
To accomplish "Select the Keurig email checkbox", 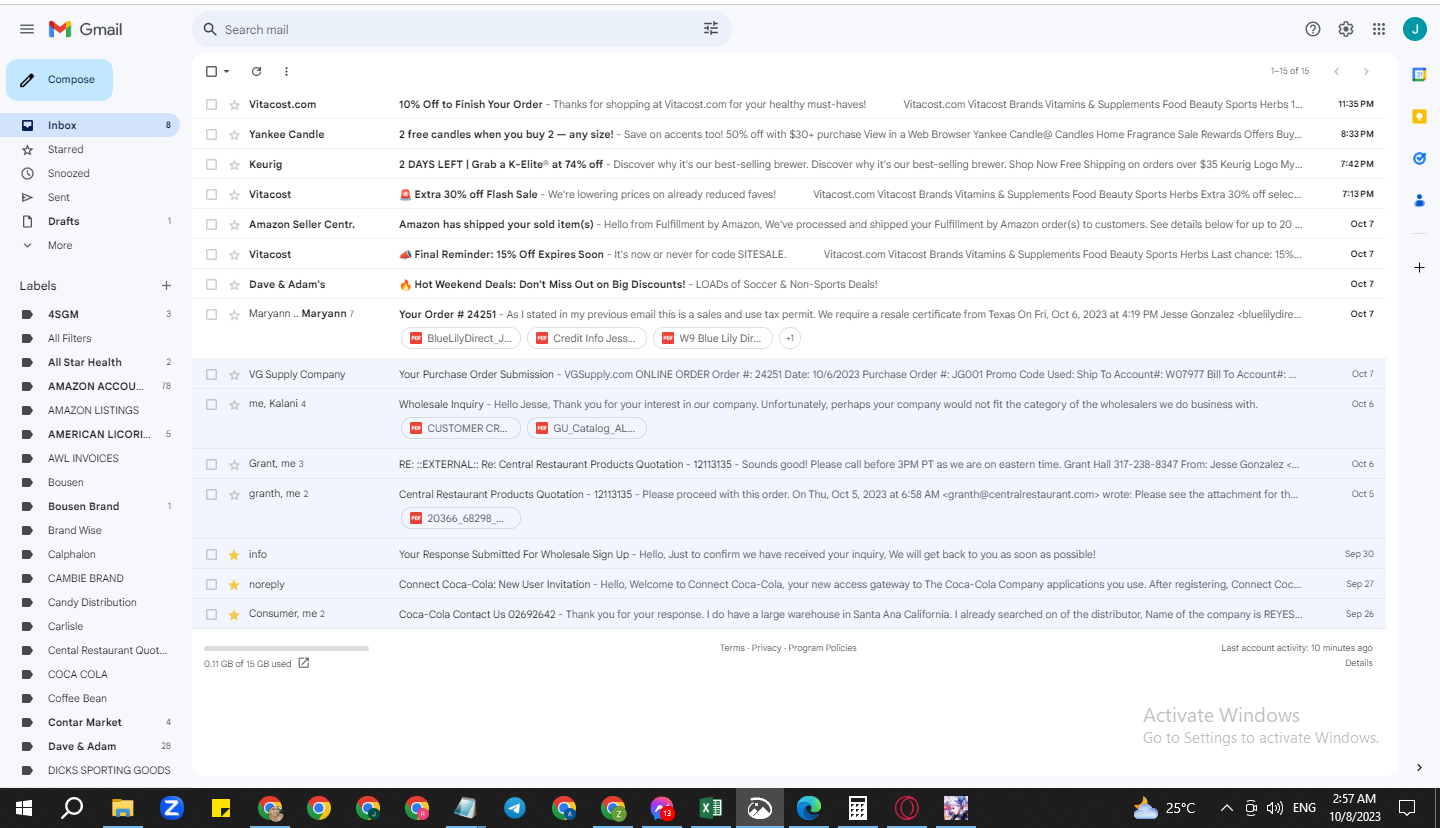I will coord(211,164).
